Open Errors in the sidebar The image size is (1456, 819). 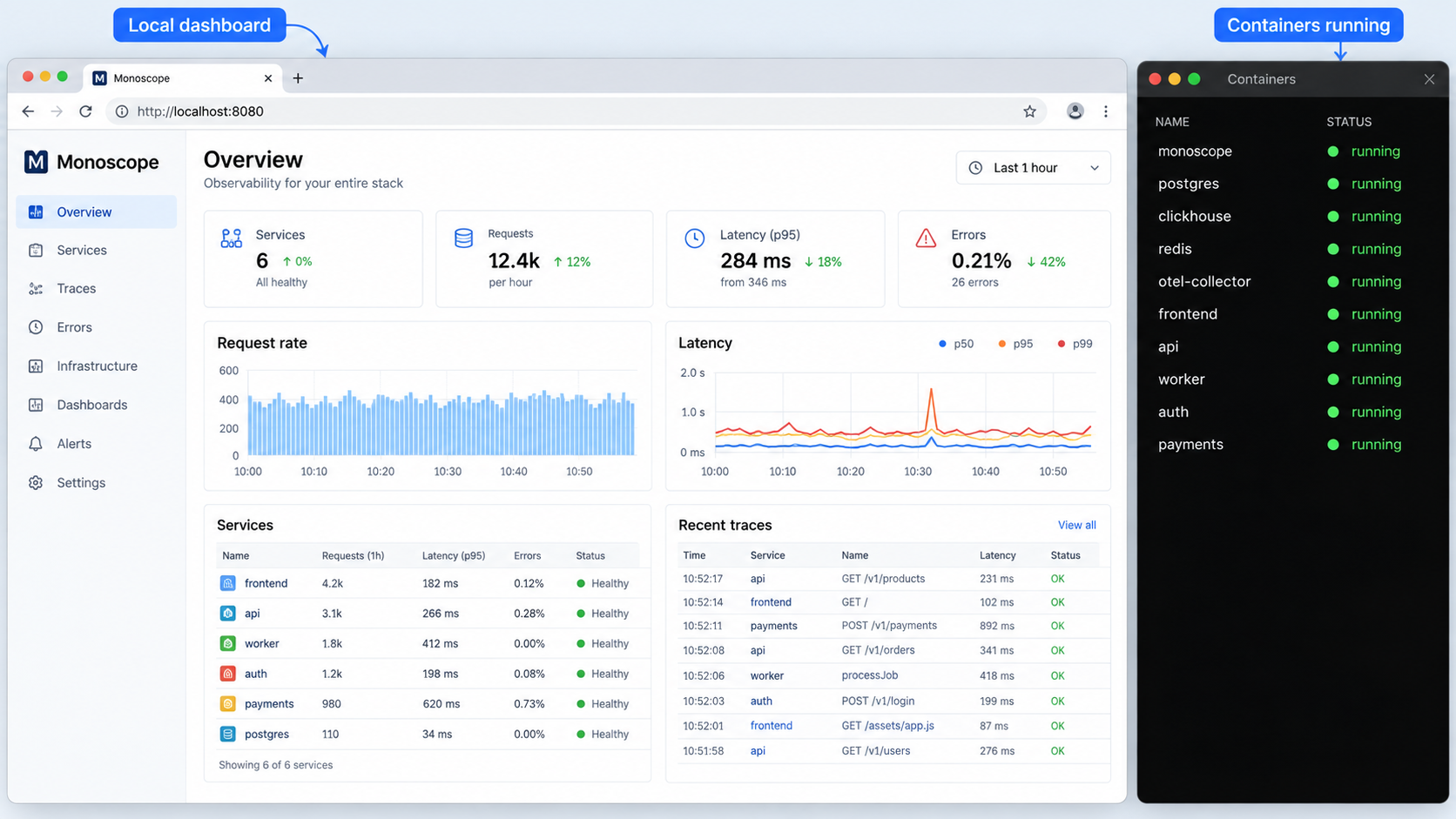(x=74, y=327)
